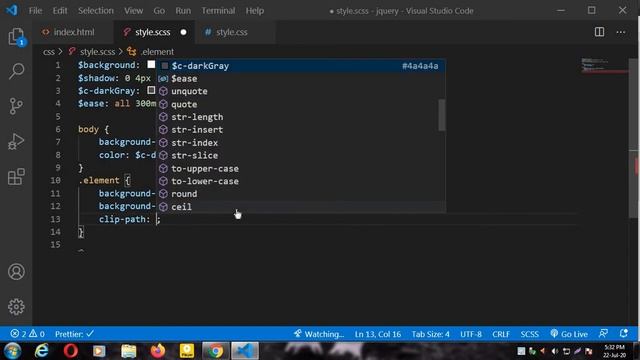Click unsaved dot on style.scss tab
The height and width of the screenshot is (360, 640).
[x=184, y=32]
